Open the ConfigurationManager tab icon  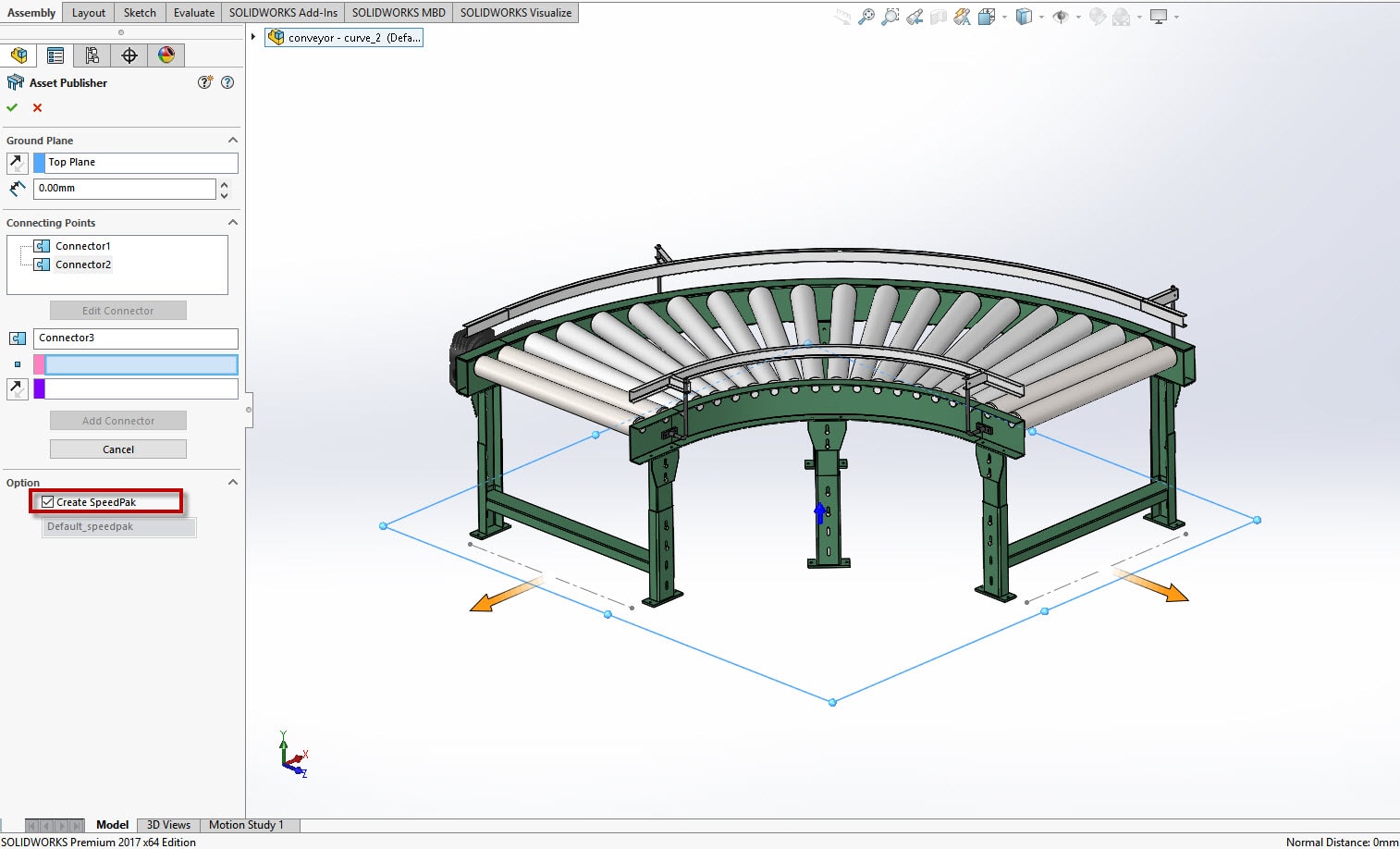(x=92, y=55)
